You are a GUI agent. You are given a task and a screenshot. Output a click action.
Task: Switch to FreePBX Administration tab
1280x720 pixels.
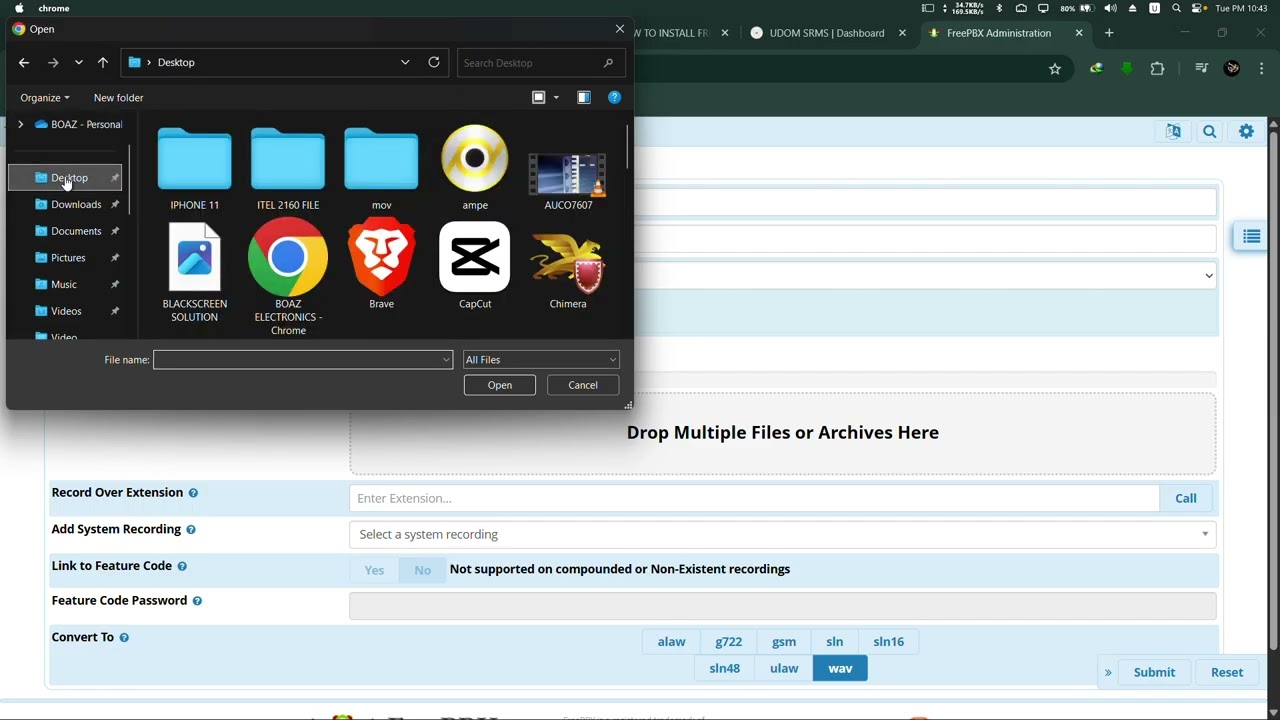pyautogui.click(x=1000, y=33)
